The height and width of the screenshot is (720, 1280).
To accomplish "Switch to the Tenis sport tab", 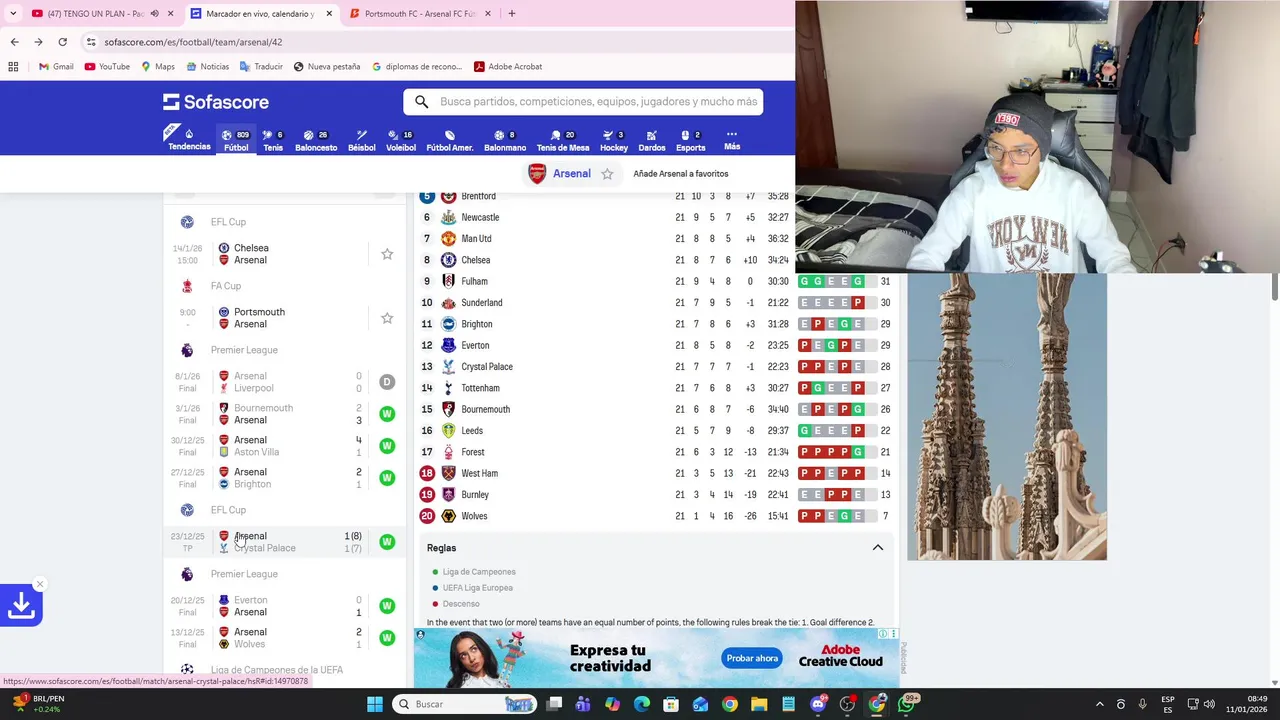I will point(273,140).
